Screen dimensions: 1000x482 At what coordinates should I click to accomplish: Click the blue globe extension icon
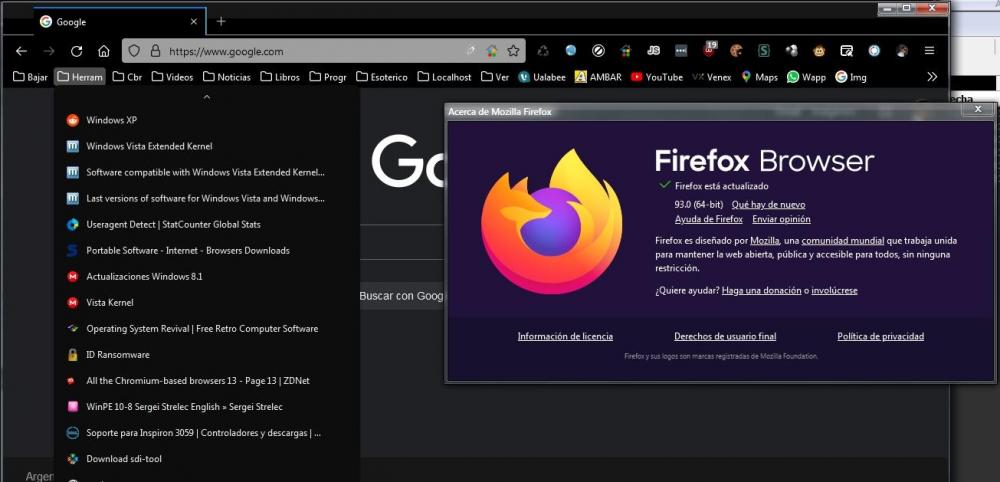[571, 51]
